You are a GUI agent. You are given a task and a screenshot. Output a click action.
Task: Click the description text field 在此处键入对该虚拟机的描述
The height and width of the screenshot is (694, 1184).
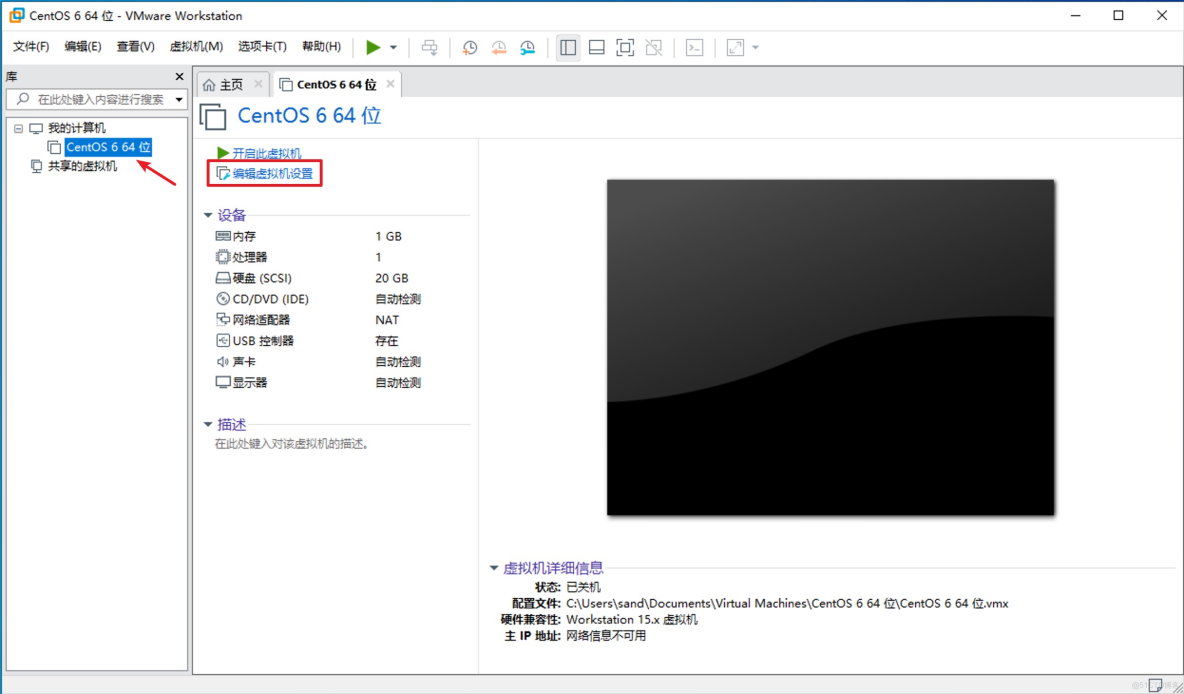[293, 444]
